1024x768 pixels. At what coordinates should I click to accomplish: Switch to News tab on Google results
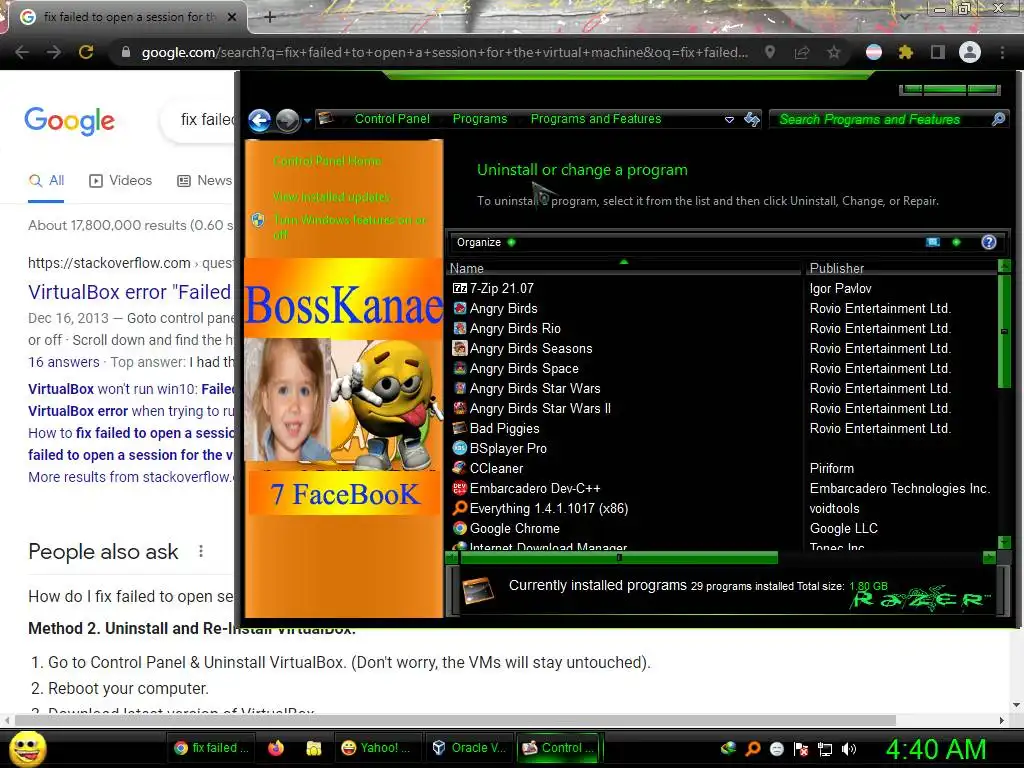[x=204, y=180]
